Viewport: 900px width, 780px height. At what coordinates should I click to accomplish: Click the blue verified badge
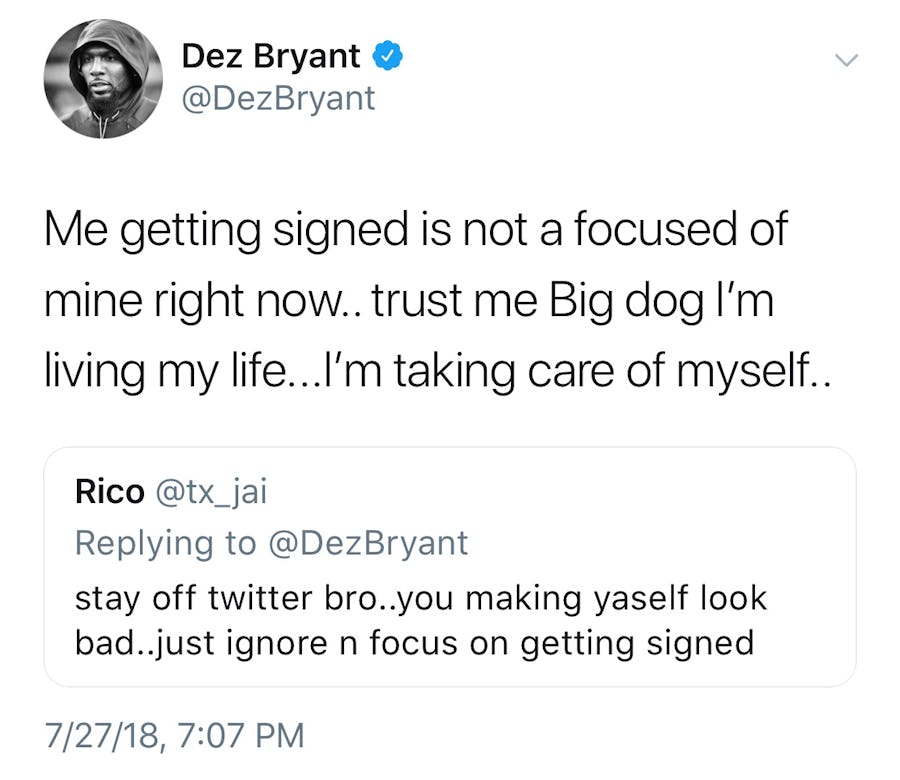pyautogui.click(x=388, y=57)
